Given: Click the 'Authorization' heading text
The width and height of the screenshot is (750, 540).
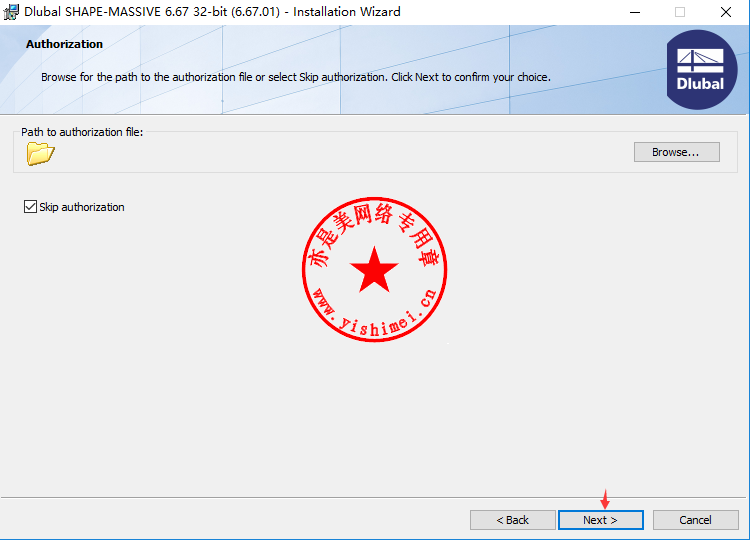Looking at the screenshot, I should pyautogui.click(x=65, y=44).
